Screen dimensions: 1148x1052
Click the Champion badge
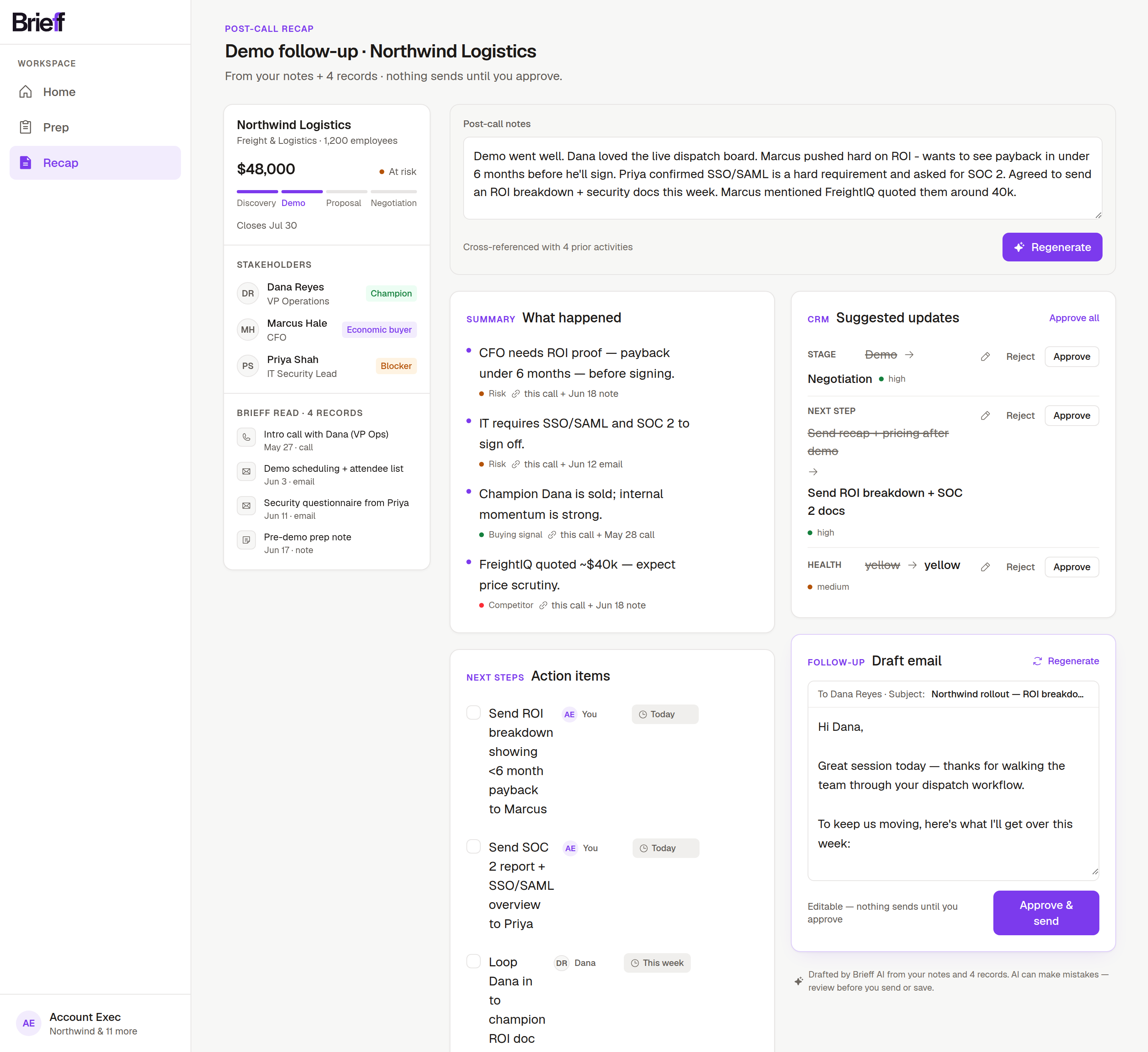pyautogui.click(x=391, y=293)
